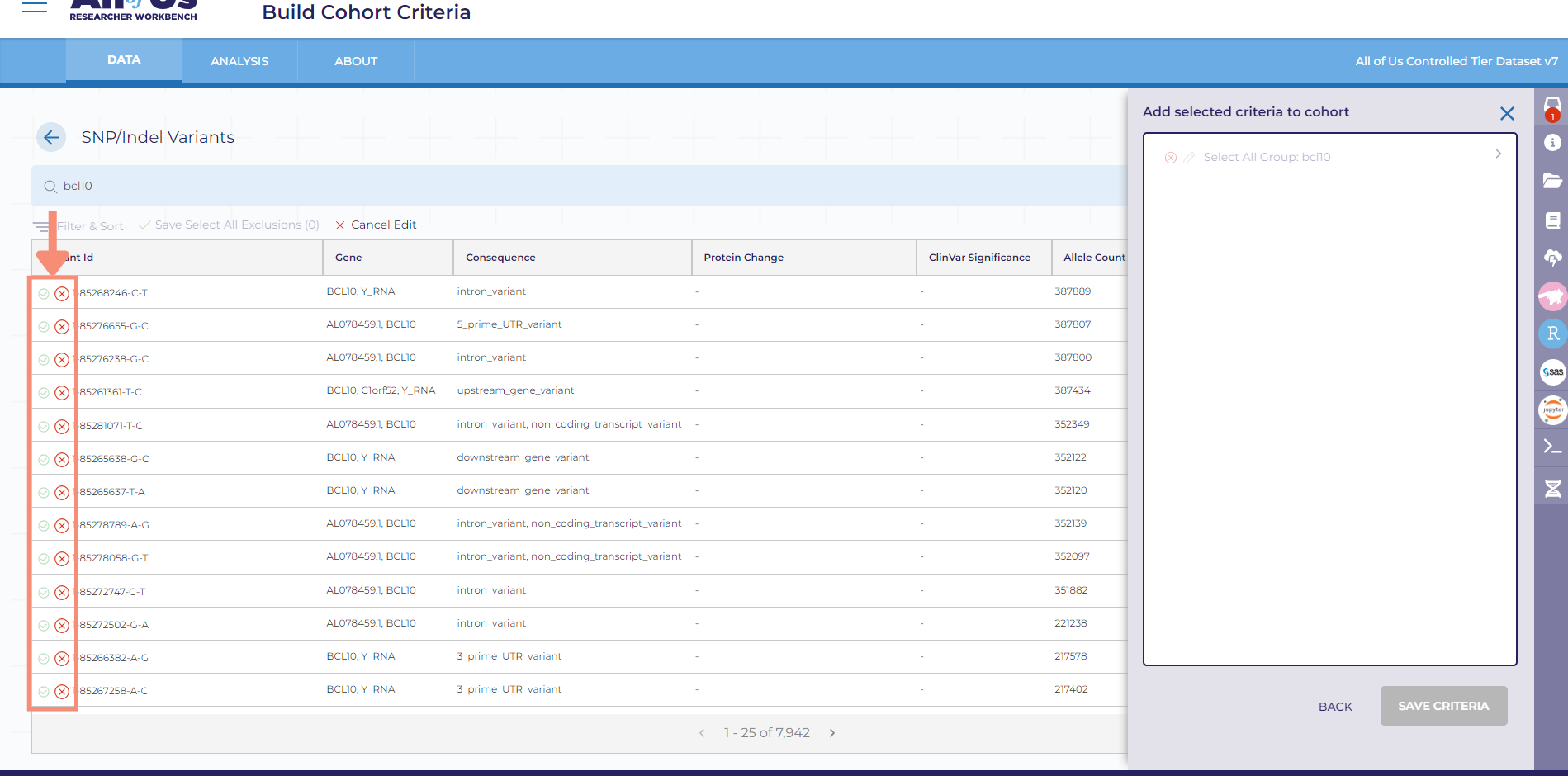Click Cancel Edit
The image size is (1568, 776).
[x=376, y=225]
